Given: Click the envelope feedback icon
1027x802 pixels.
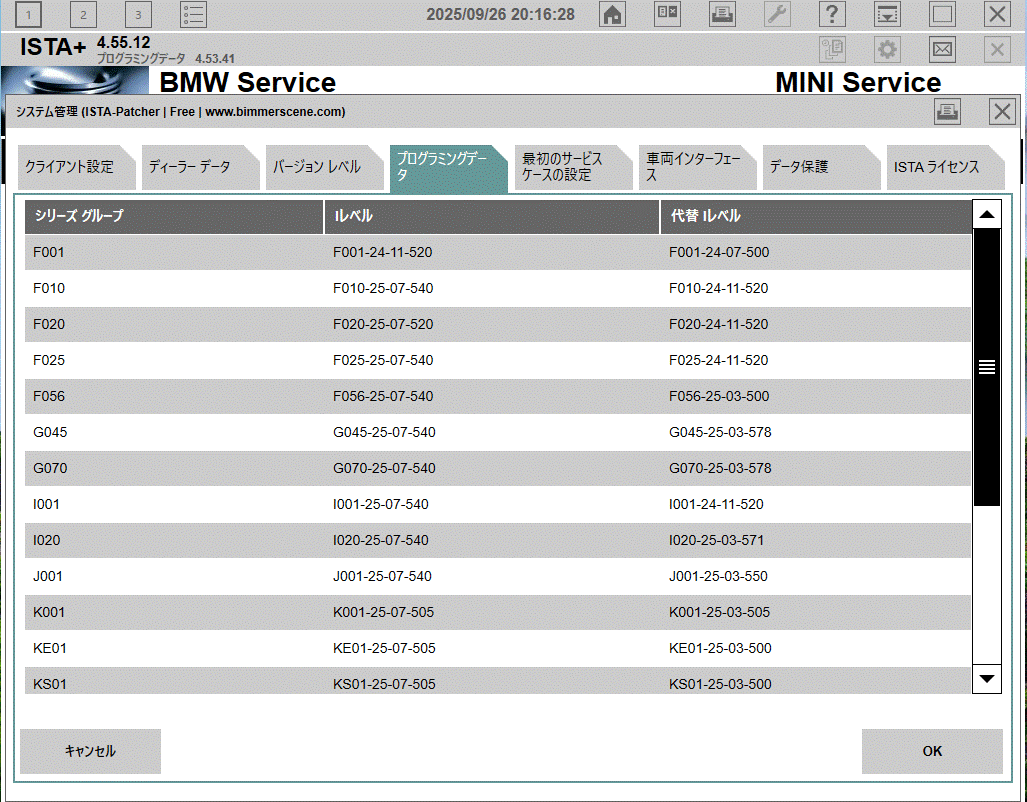Looking at the screenshot, I should [x=942, y=49].
